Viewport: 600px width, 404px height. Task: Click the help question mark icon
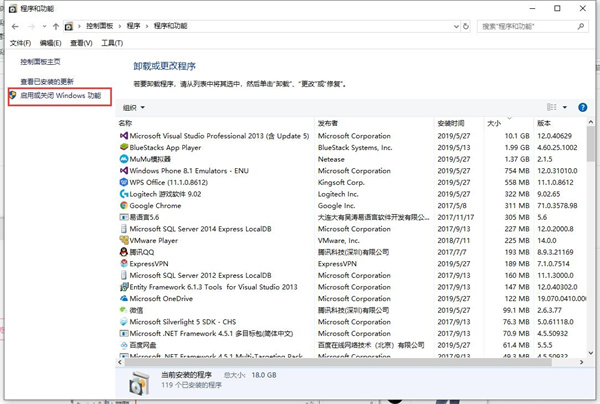point(589,107)
